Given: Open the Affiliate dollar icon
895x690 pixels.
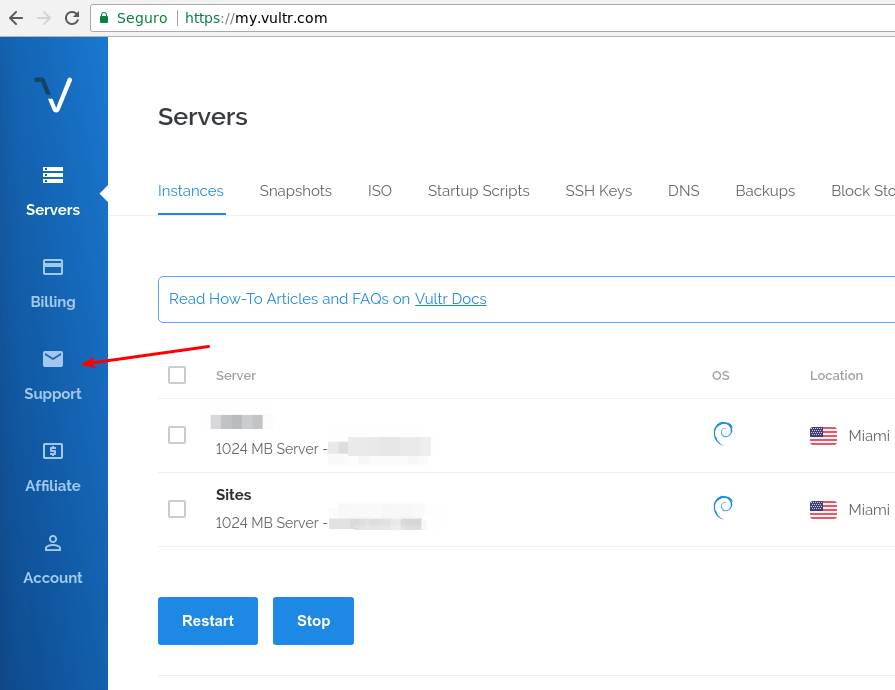Looking at the screenshot, I should 53,451.
